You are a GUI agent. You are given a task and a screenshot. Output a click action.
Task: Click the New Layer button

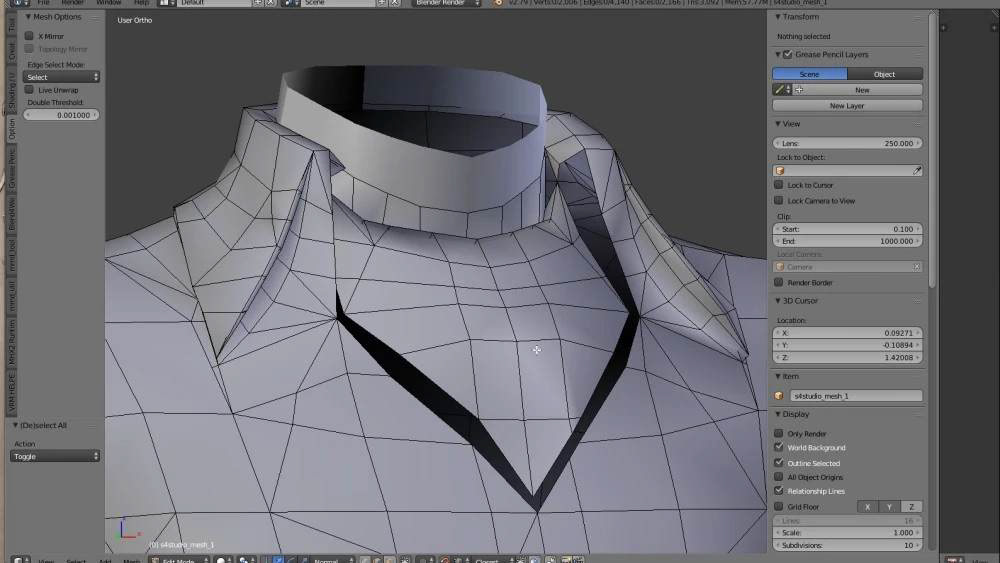tap(847, 106)
